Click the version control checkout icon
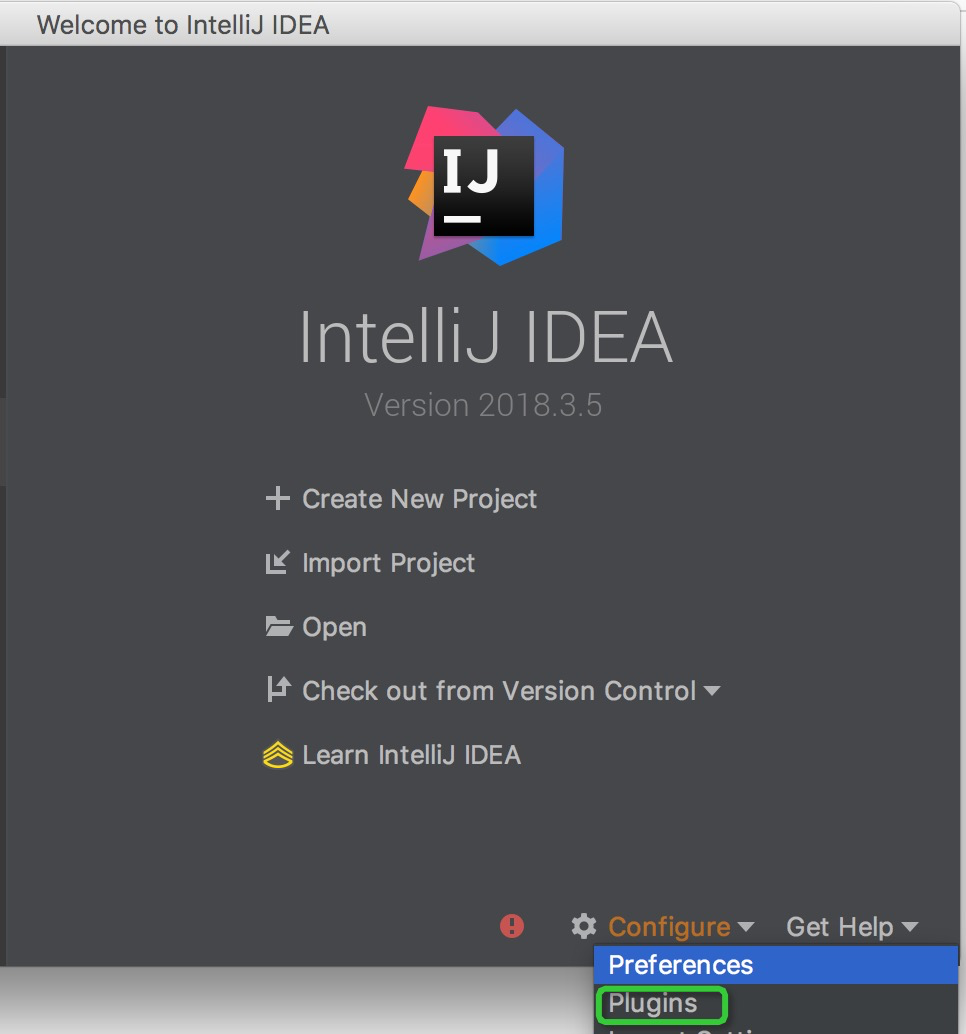The width and height of the screenshot is (966, 1034). coord(278,690)
